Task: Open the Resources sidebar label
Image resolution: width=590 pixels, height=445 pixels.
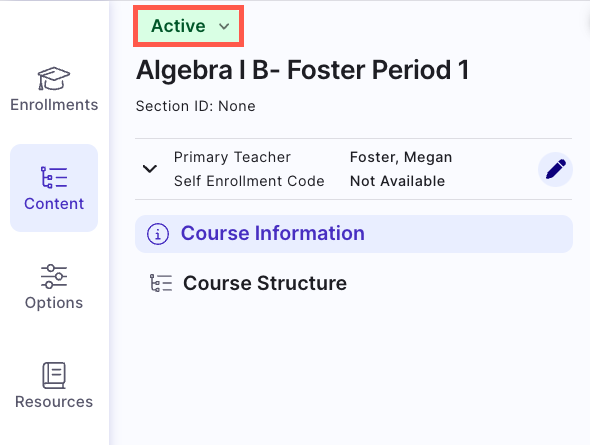Action: click(x=54, y=402)
